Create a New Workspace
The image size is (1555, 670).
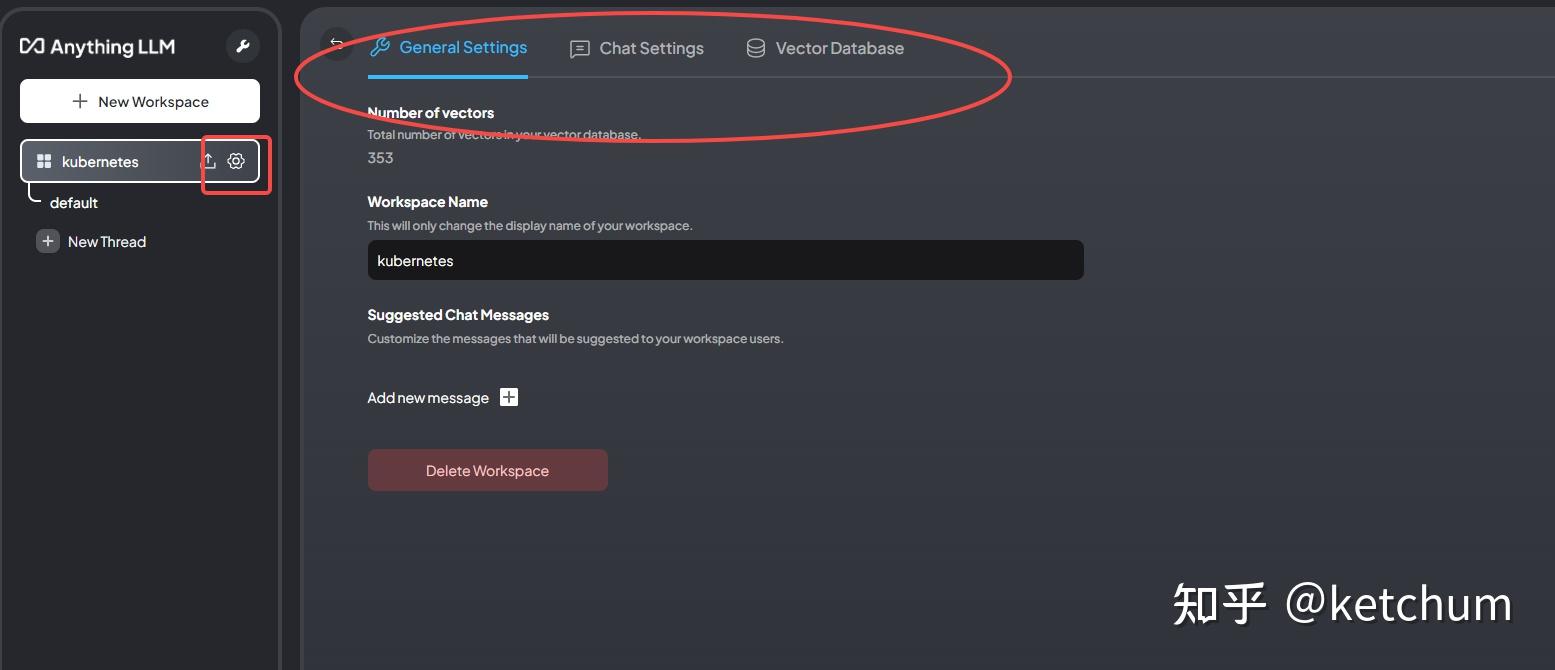pyautogui.click(x=140, y=101)
